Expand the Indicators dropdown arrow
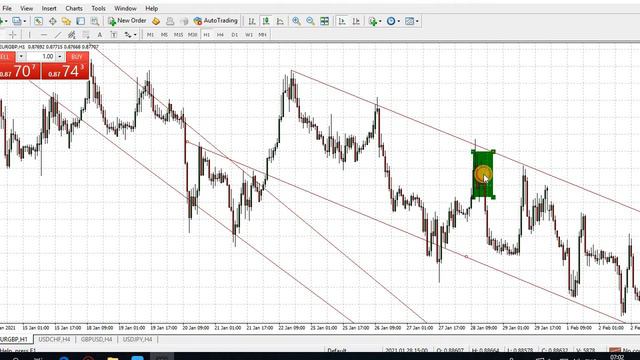640x360 pixels. 380,21
